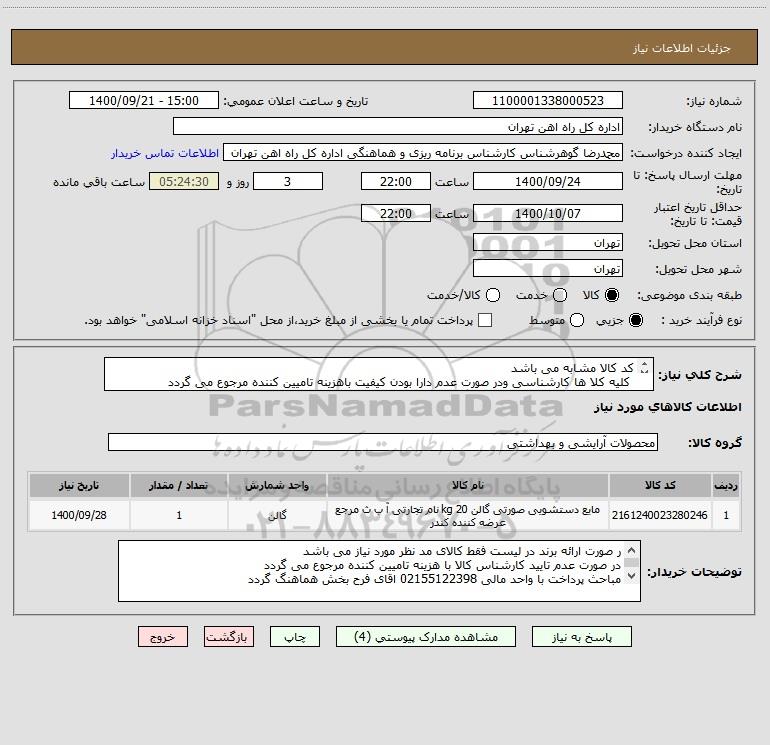
Task: Click the تعداد / مقدار column header
Action: [x=179, y=486]
